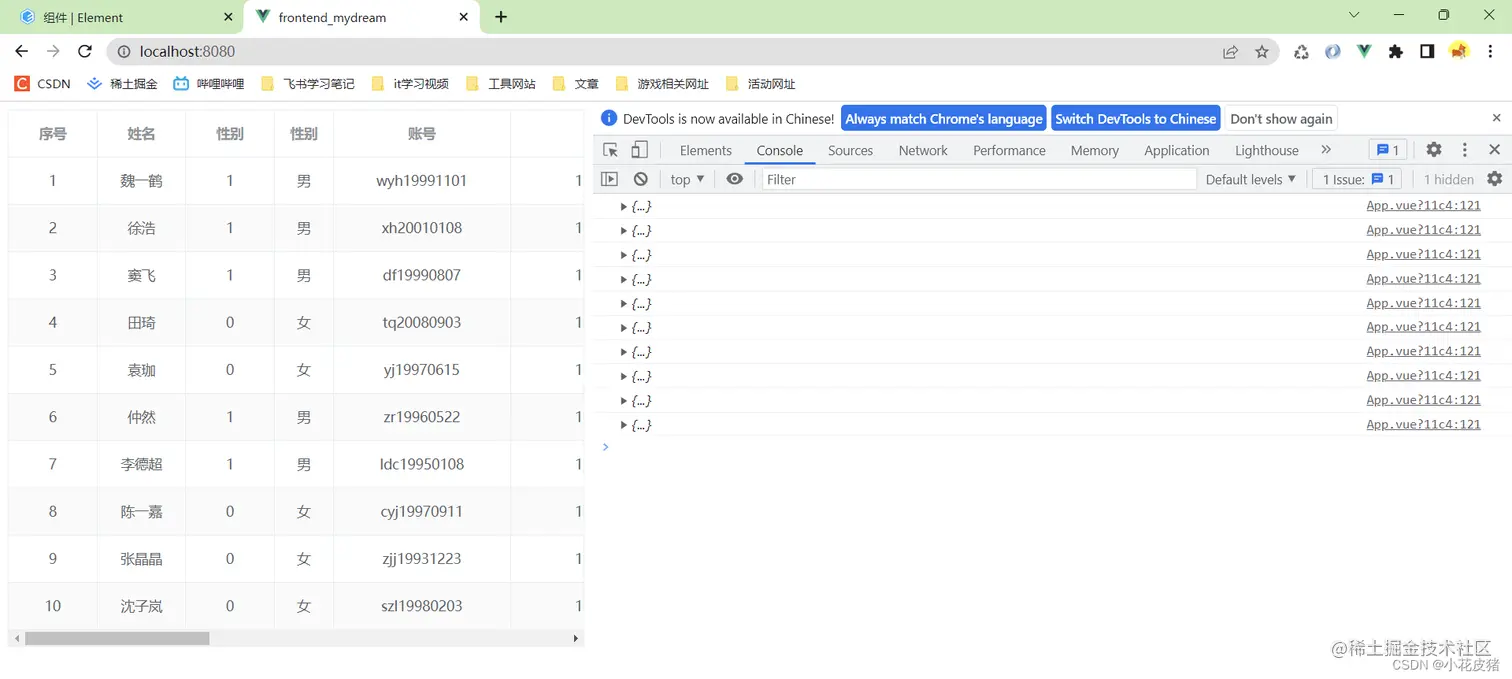The image size is (1512, 679).
Task: Clear the console with the ban icon
Action: pos(641,179)
